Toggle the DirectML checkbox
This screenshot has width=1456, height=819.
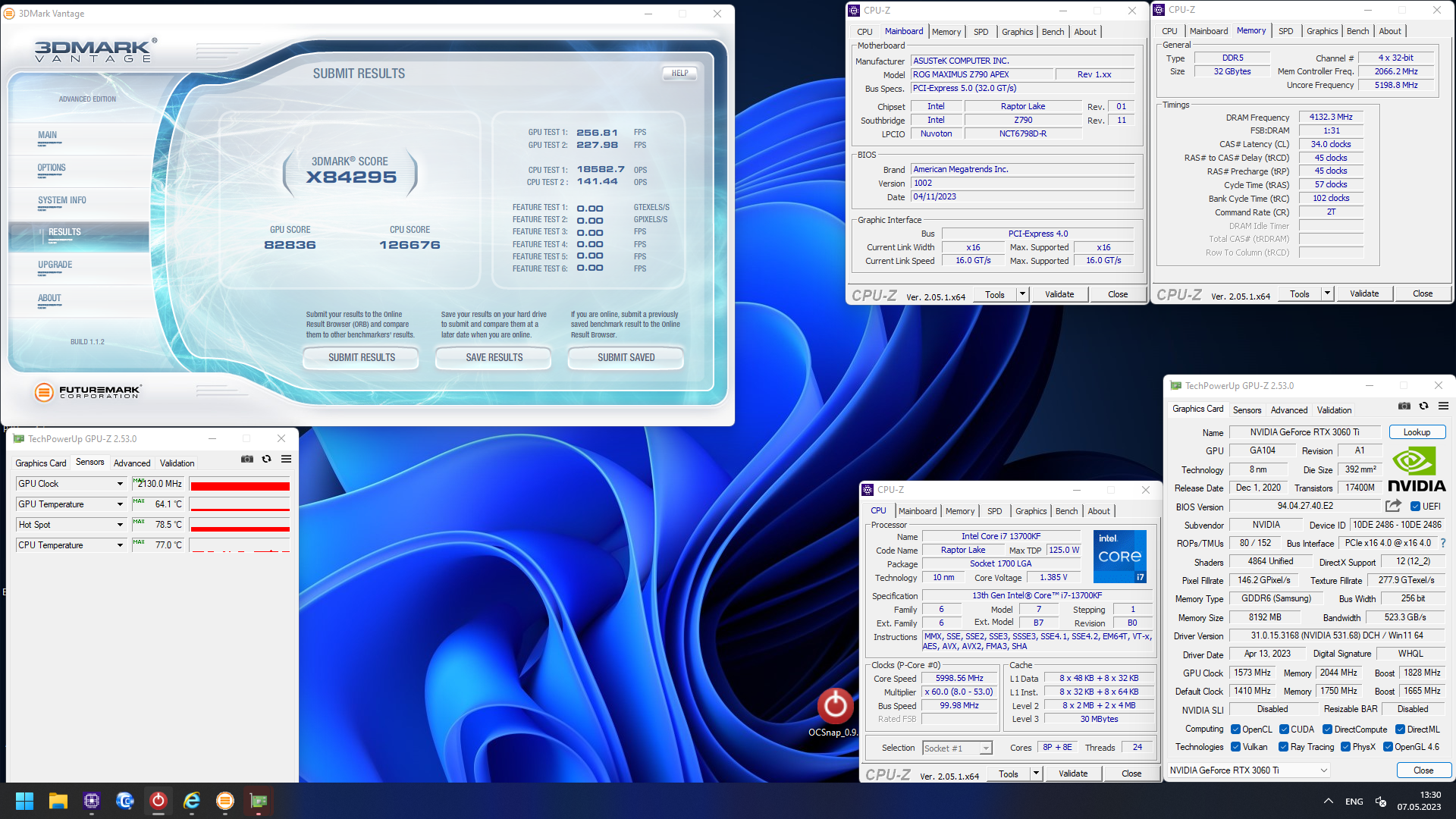coord(1400,730)
